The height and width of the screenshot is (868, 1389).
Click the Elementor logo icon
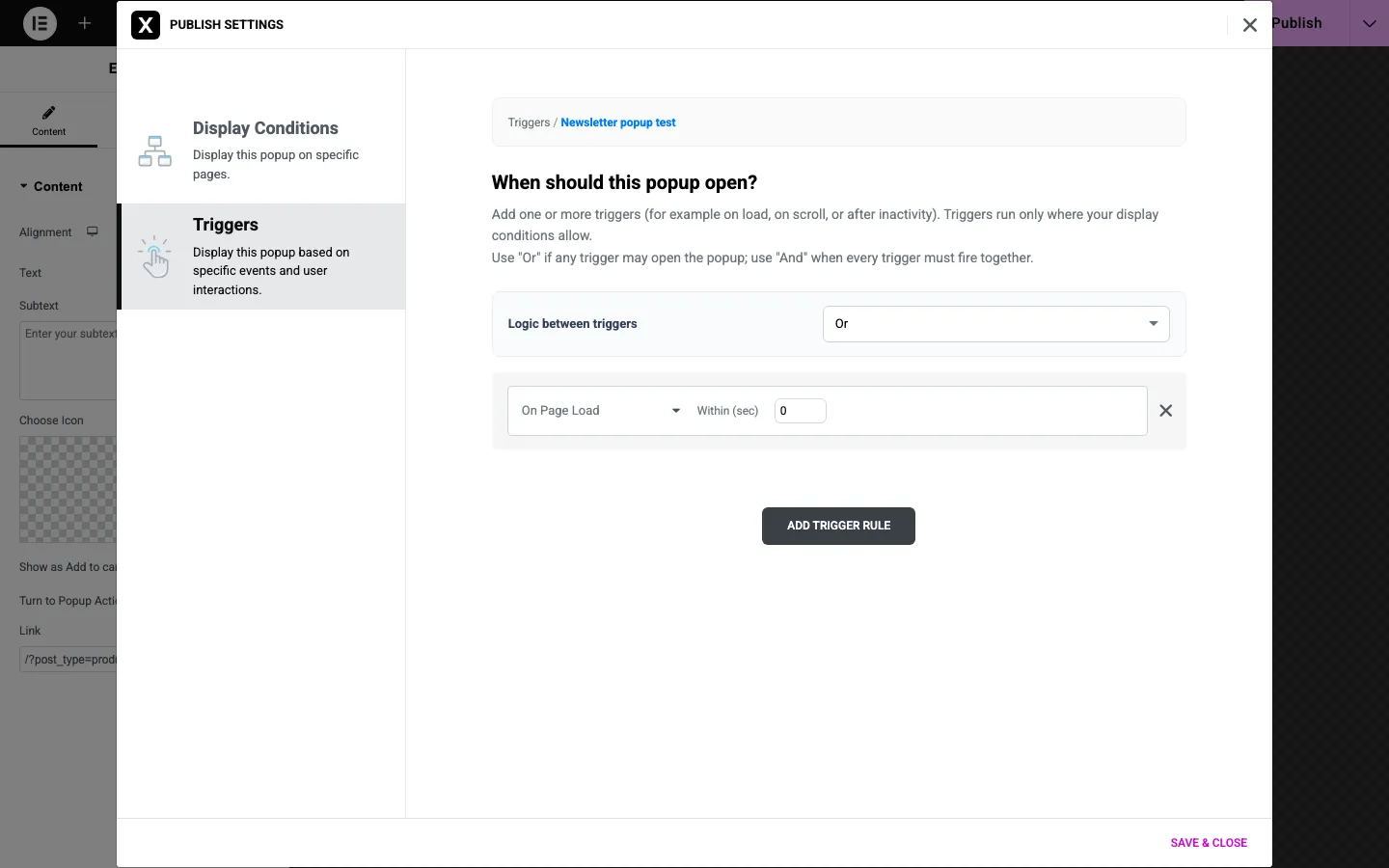(40, 23)
